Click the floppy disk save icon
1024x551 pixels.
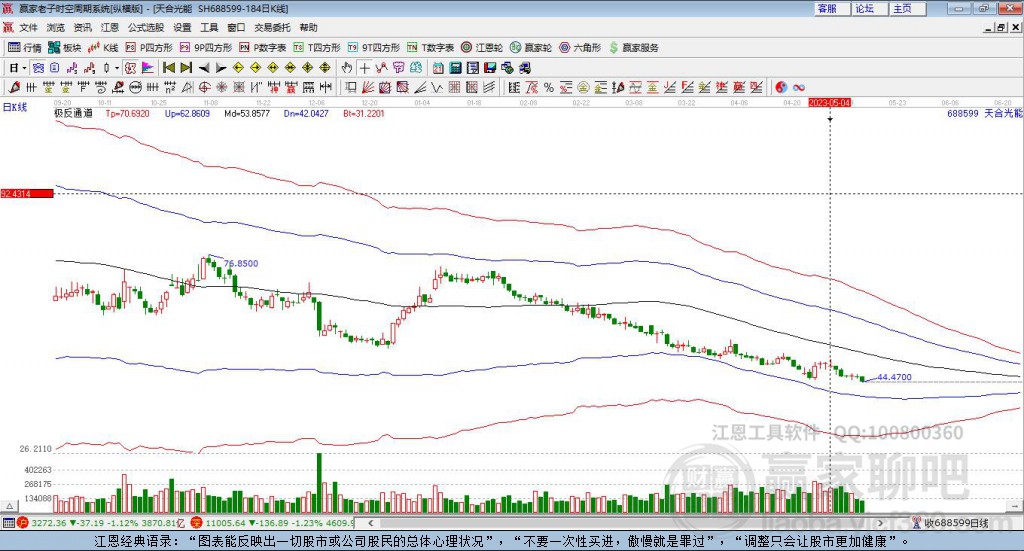coord(490,68)
